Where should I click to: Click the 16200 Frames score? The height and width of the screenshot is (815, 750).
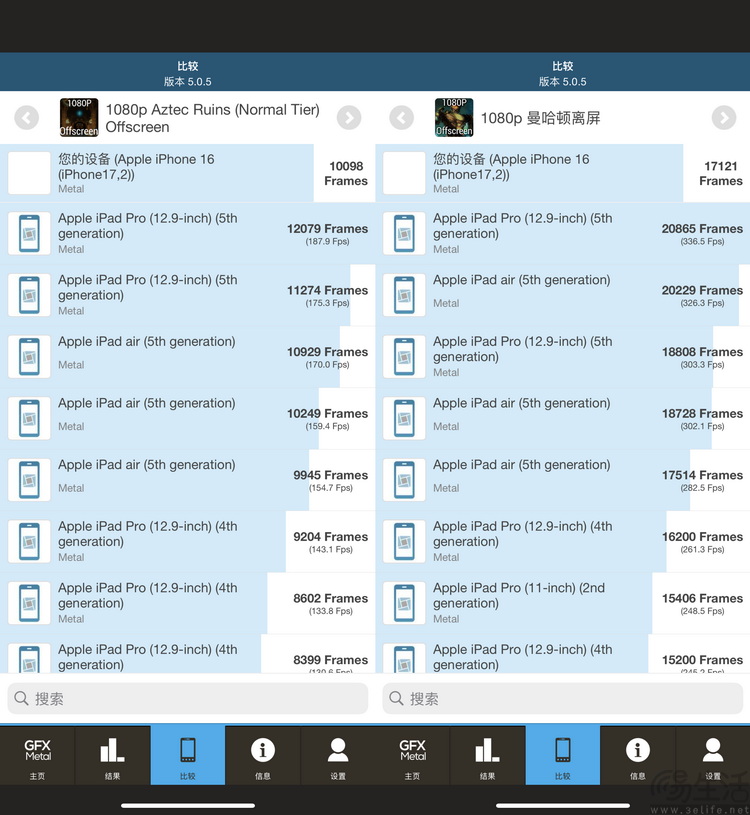(702, 536)
